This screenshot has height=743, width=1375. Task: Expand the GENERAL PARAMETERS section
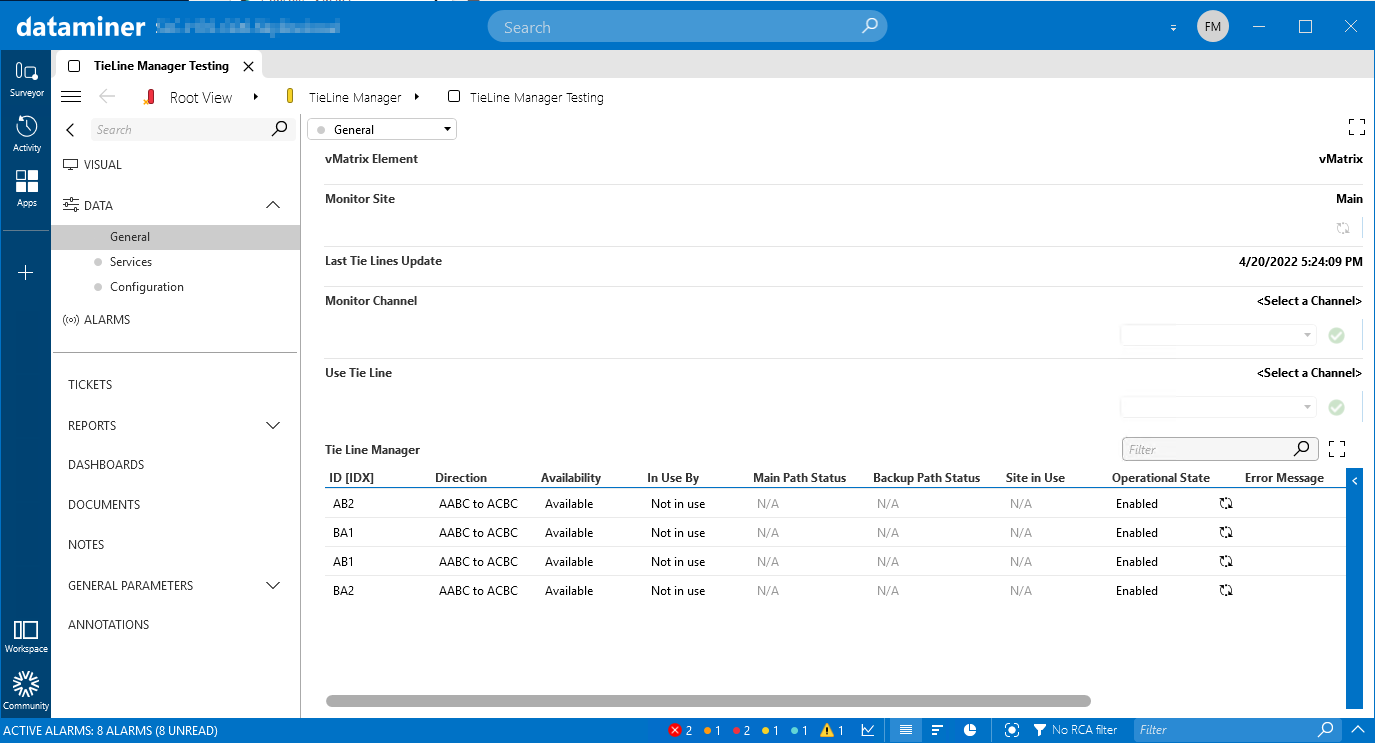pos(272,586)
